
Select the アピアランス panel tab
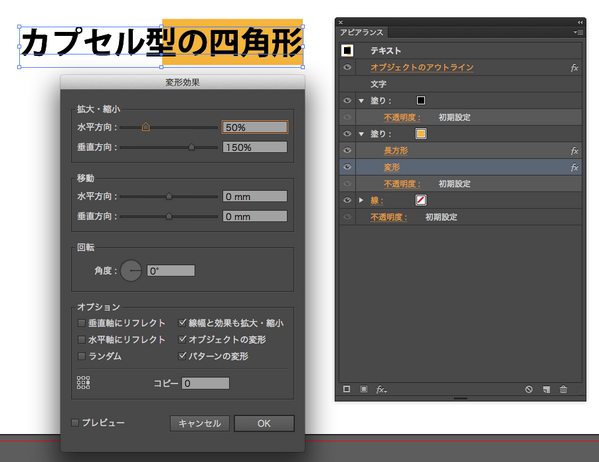(x=362, y=32)
